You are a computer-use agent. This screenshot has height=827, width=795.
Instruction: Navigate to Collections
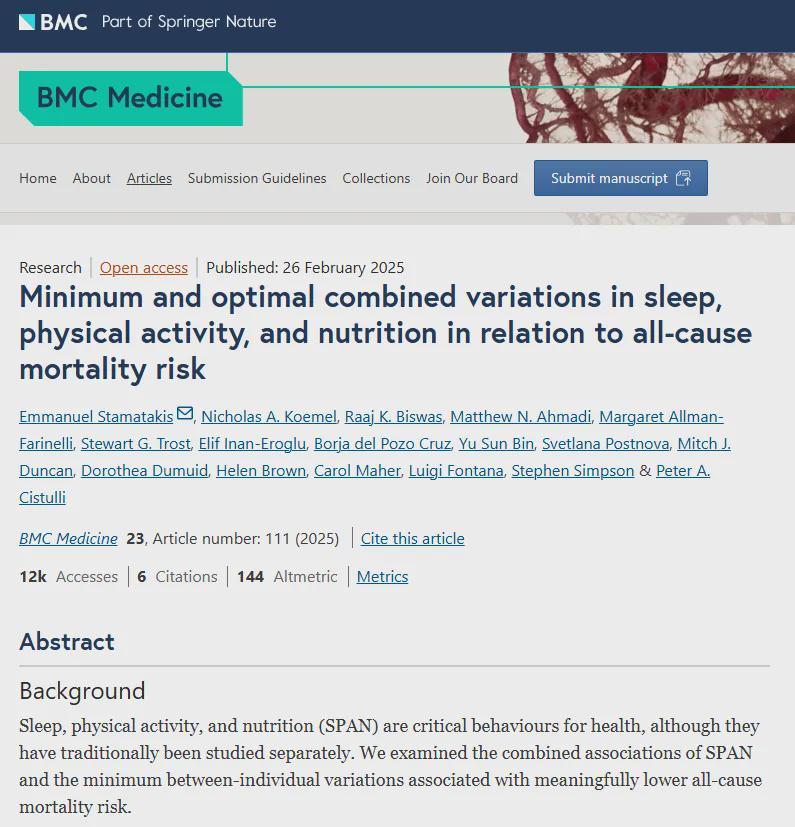(376, 178)
